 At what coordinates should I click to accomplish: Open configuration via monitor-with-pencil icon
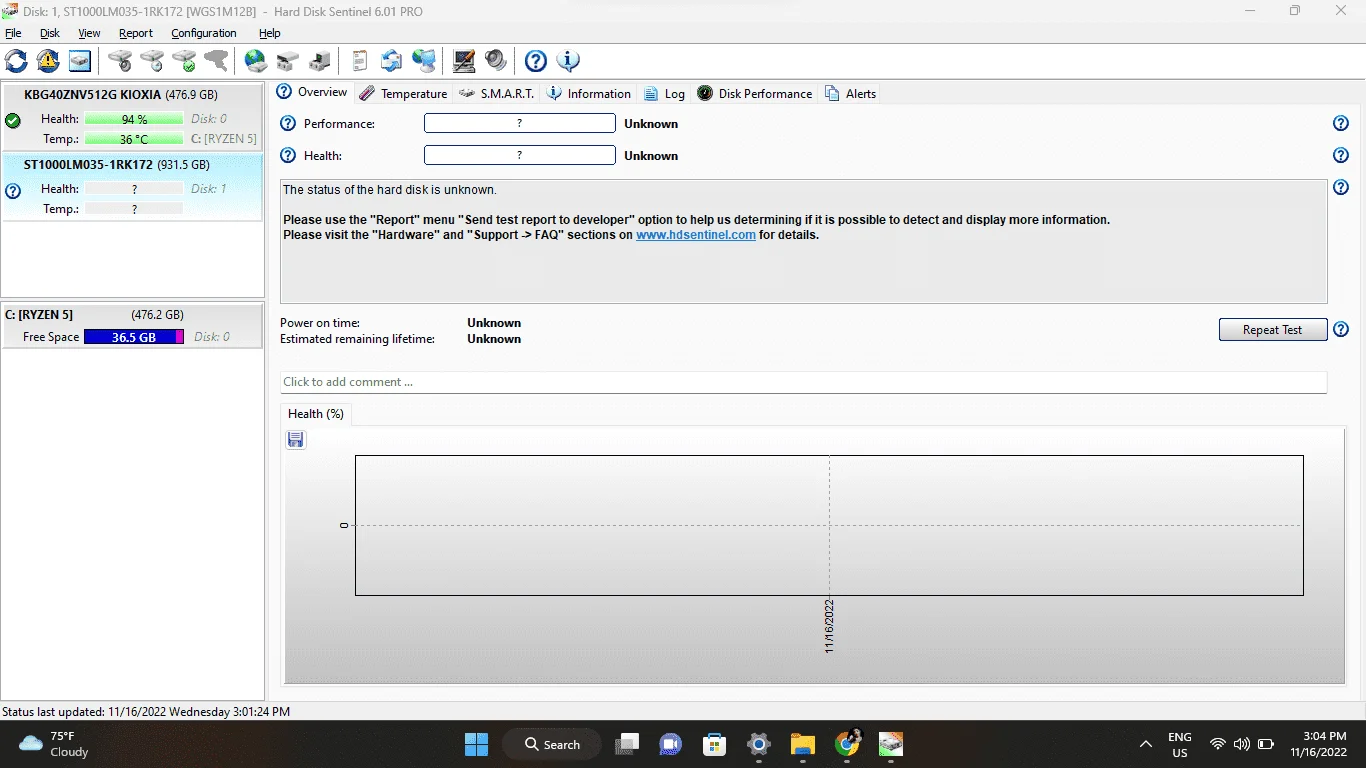tap(464, 61)
